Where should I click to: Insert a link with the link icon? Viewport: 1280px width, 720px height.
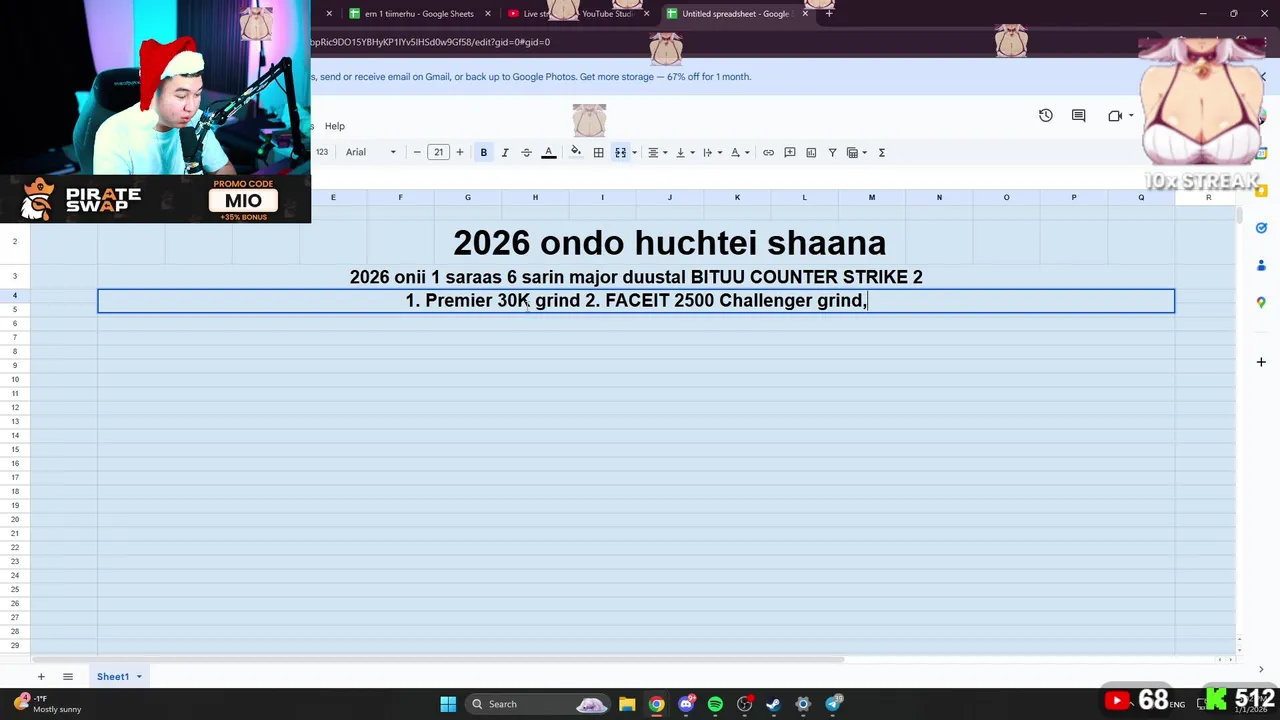pos(768,152)
